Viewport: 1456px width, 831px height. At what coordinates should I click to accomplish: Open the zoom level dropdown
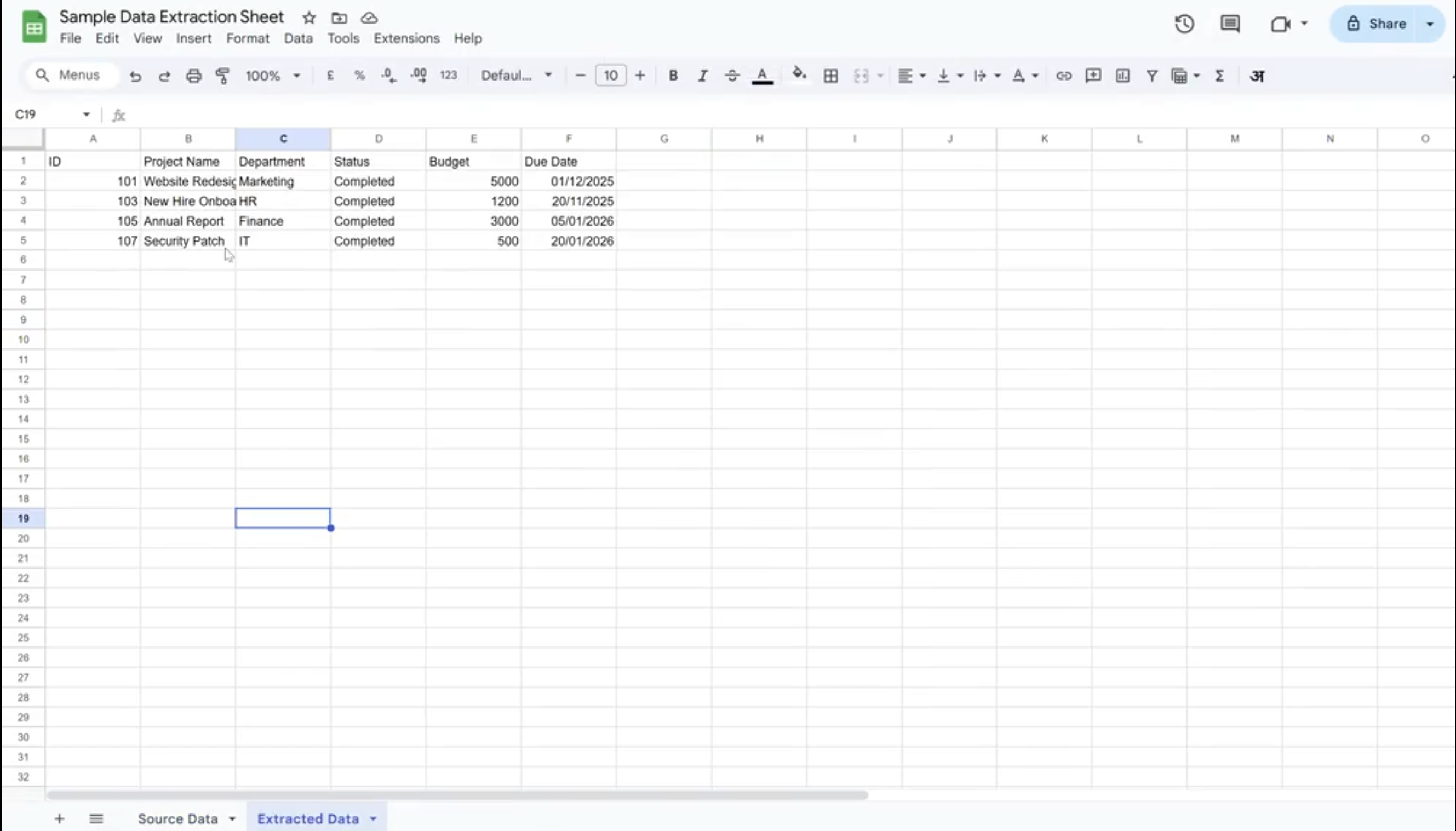272,76
